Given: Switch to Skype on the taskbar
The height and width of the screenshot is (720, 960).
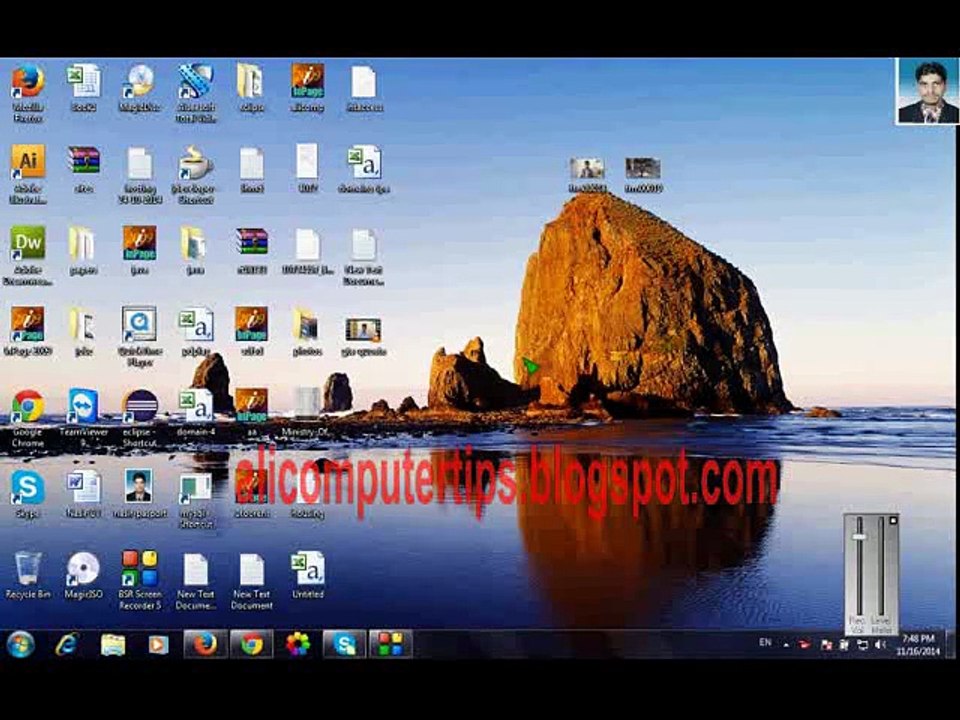Looking at the screenshot, I should (x=344, y=644).
